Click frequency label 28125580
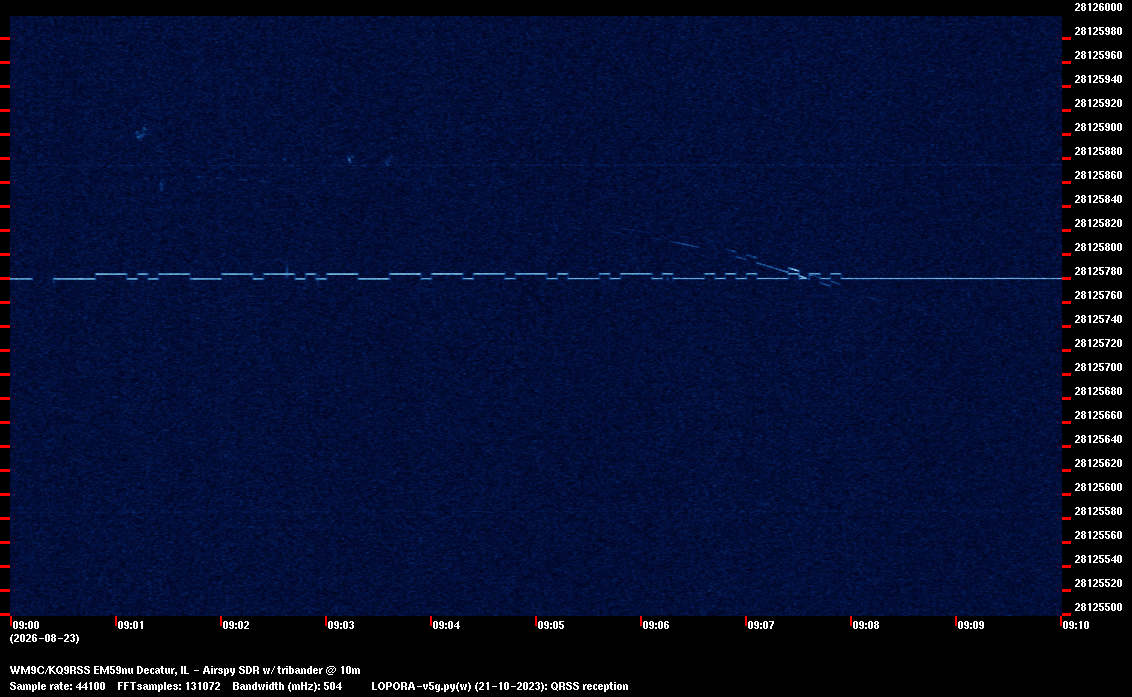The image size is (1132, 697). (x=1098, y=511)
